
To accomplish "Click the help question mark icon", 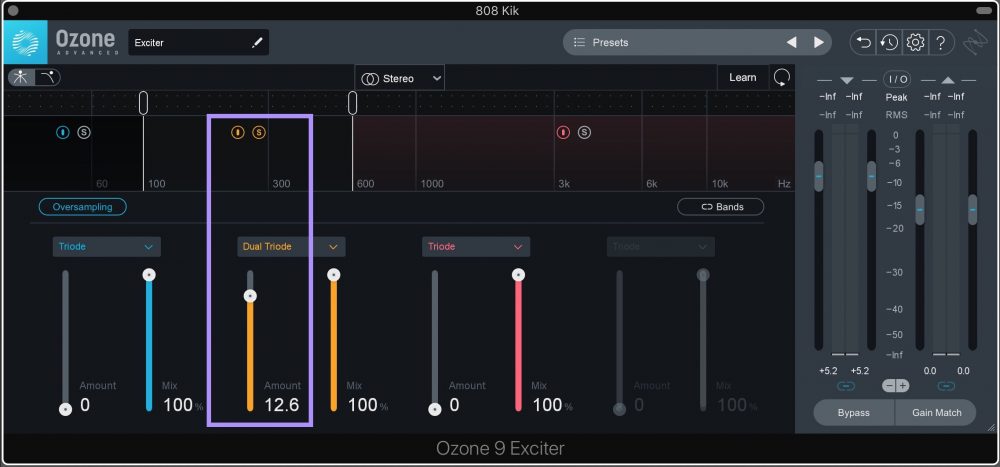I will [x=941, y=42].
